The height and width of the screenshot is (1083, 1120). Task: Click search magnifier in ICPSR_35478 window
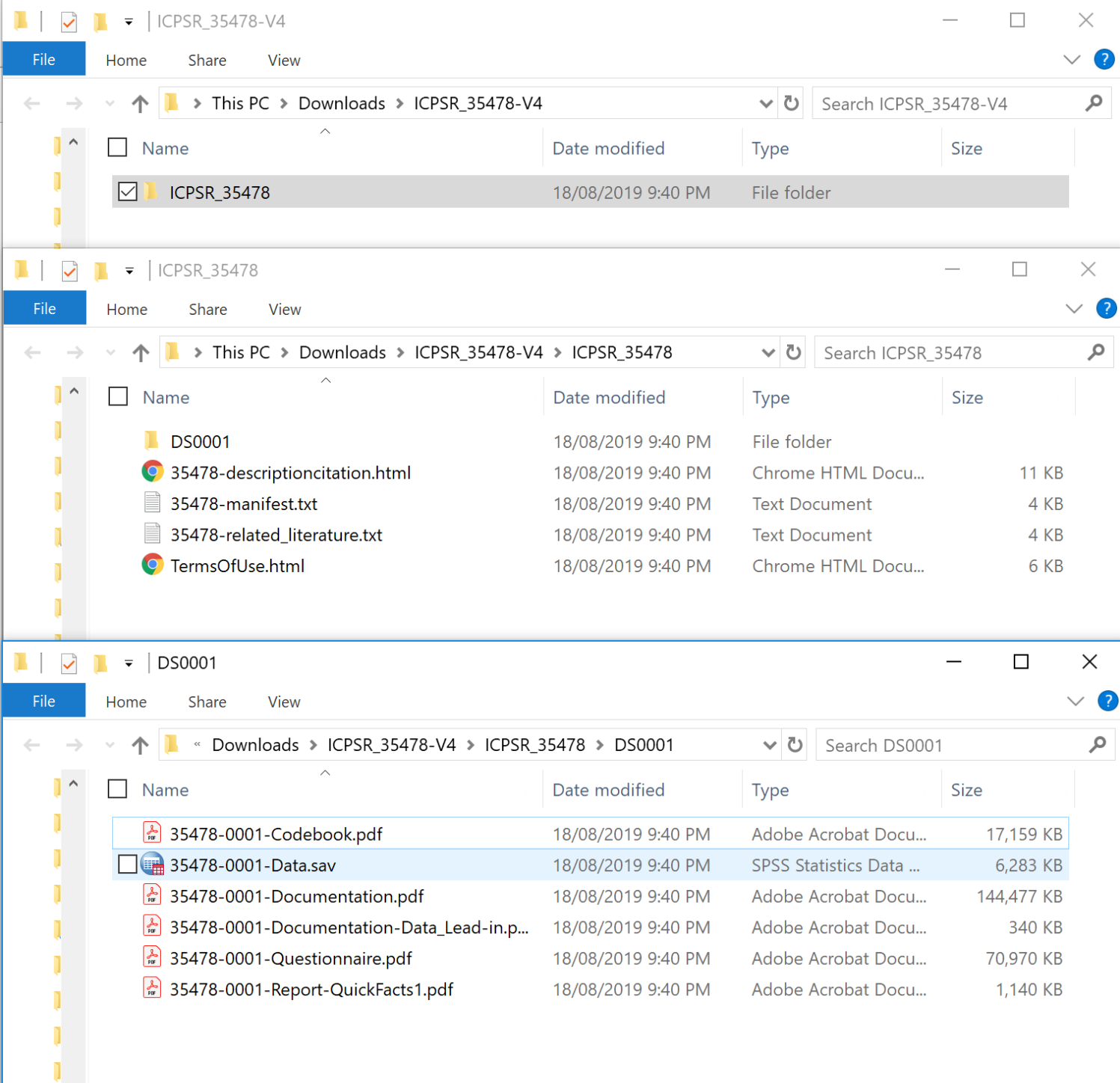(x=1096, y=352)
